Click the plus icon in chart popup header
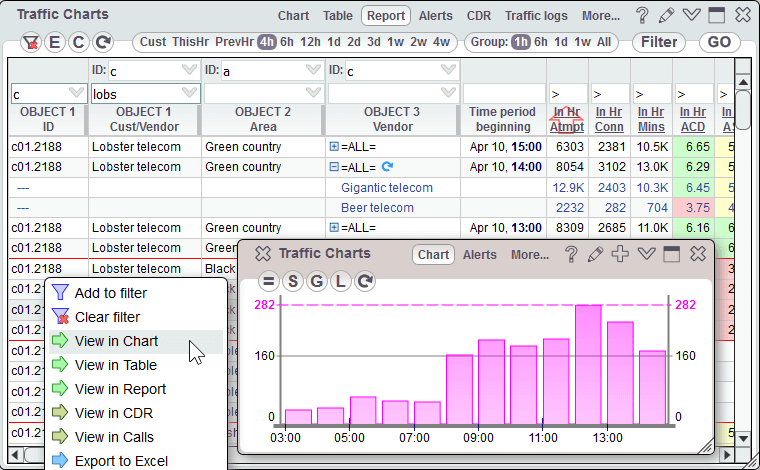760x470 pixels. click(x=620, y=254)
